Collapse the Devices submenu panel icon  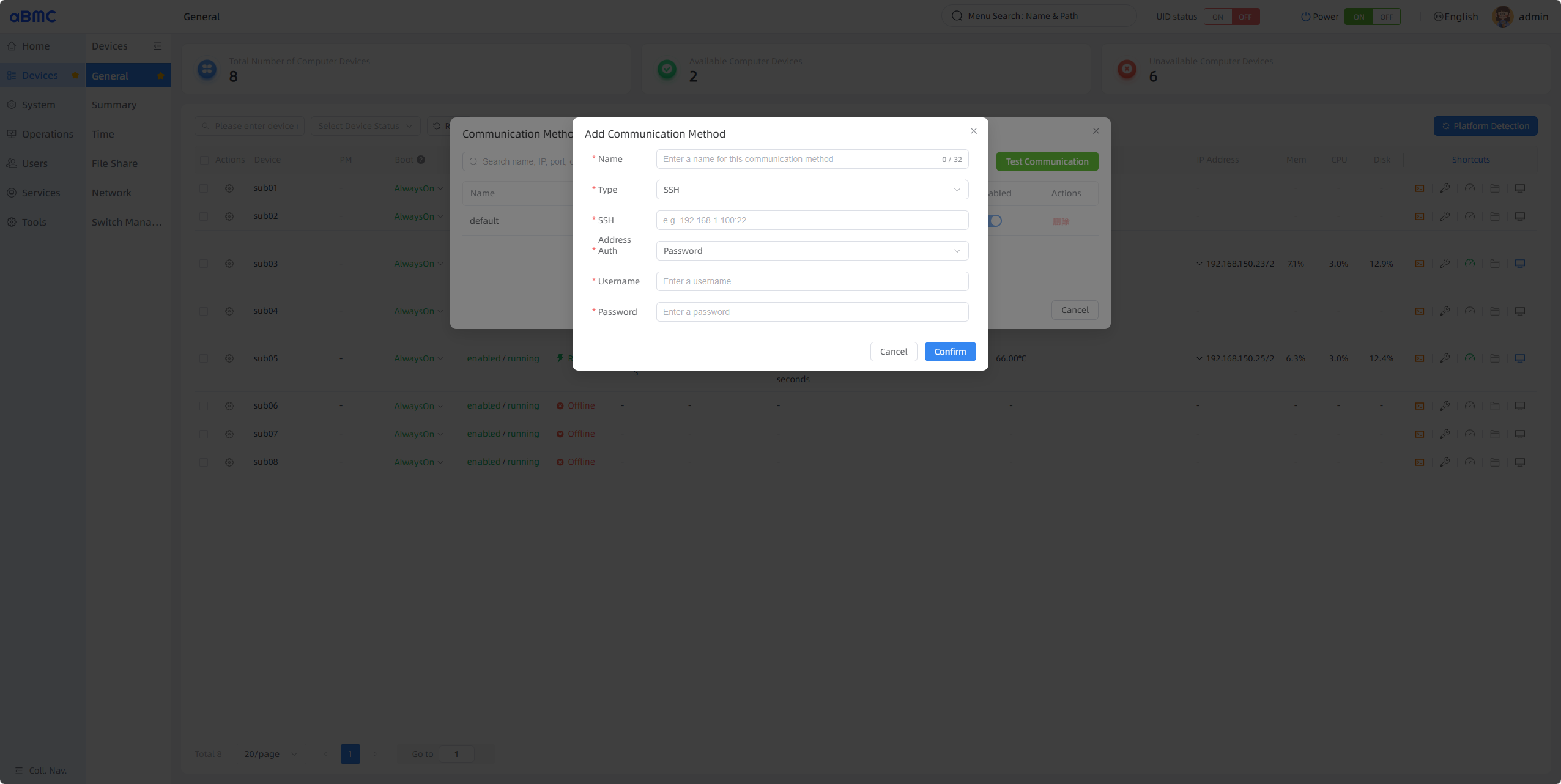point(158,46)
